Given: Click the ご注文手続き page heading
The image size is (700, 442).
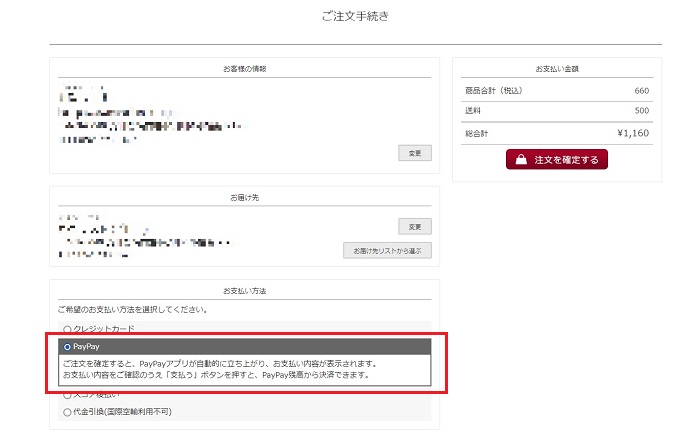Looking at the screenshot, I should (x=355, y=17).
